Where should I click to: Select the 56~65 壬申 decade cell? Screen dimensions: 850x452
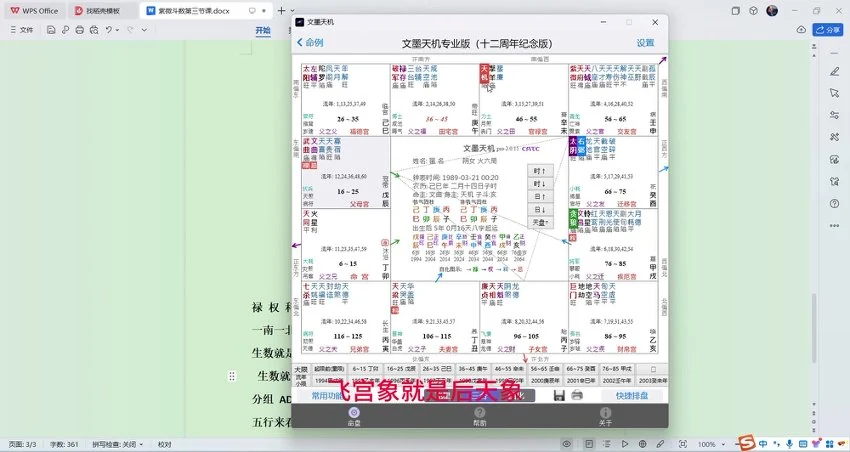coord(545,369)
